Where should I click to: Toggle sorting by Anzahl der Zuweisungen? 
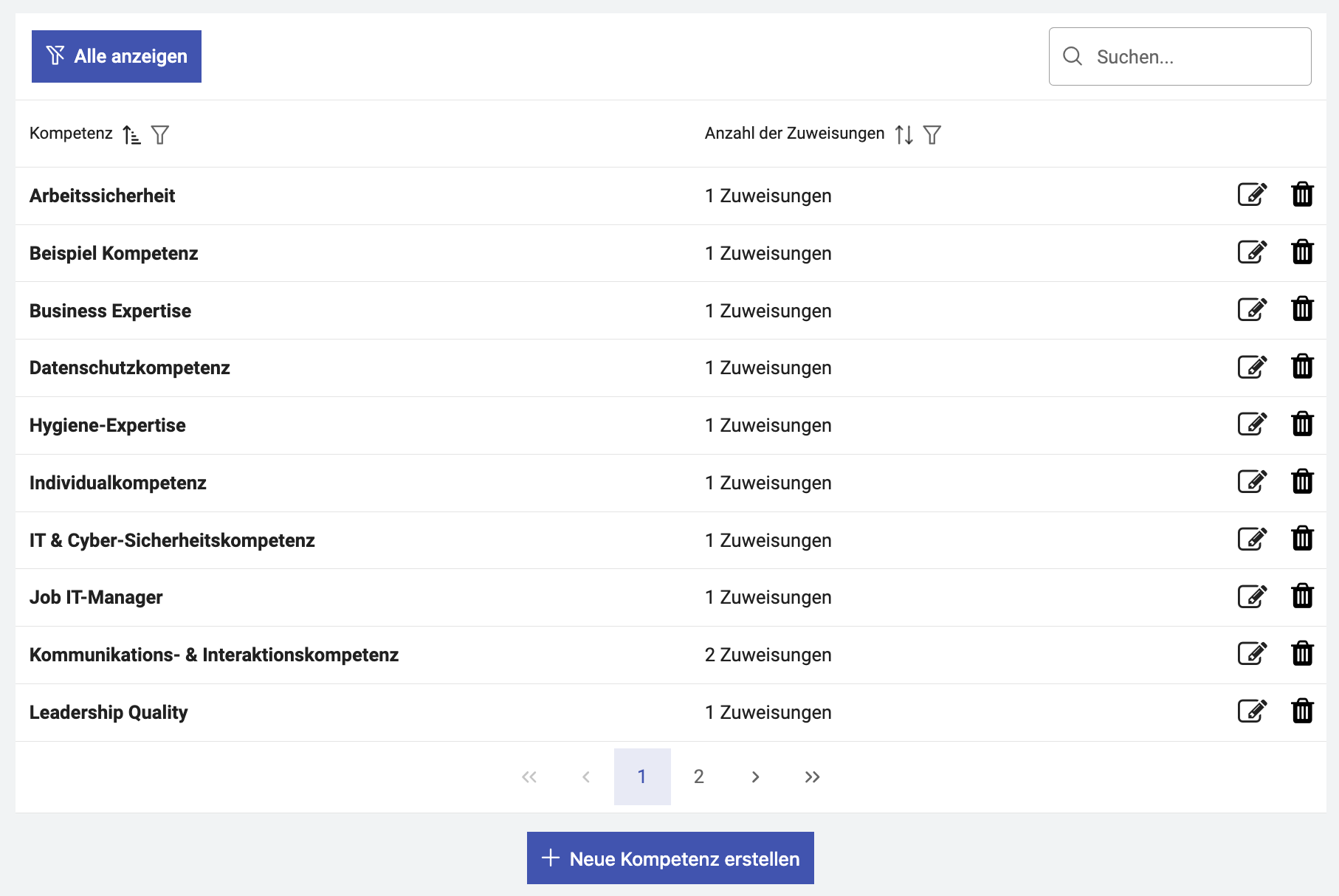(x=903, y=134)
